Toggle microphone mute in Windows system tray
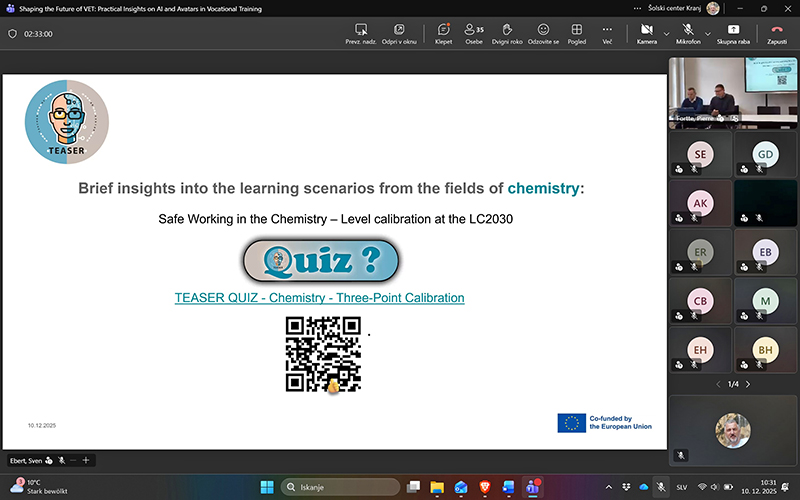This screenshot has width=800, height=500. pyautogui.click(x=659, y=487)
